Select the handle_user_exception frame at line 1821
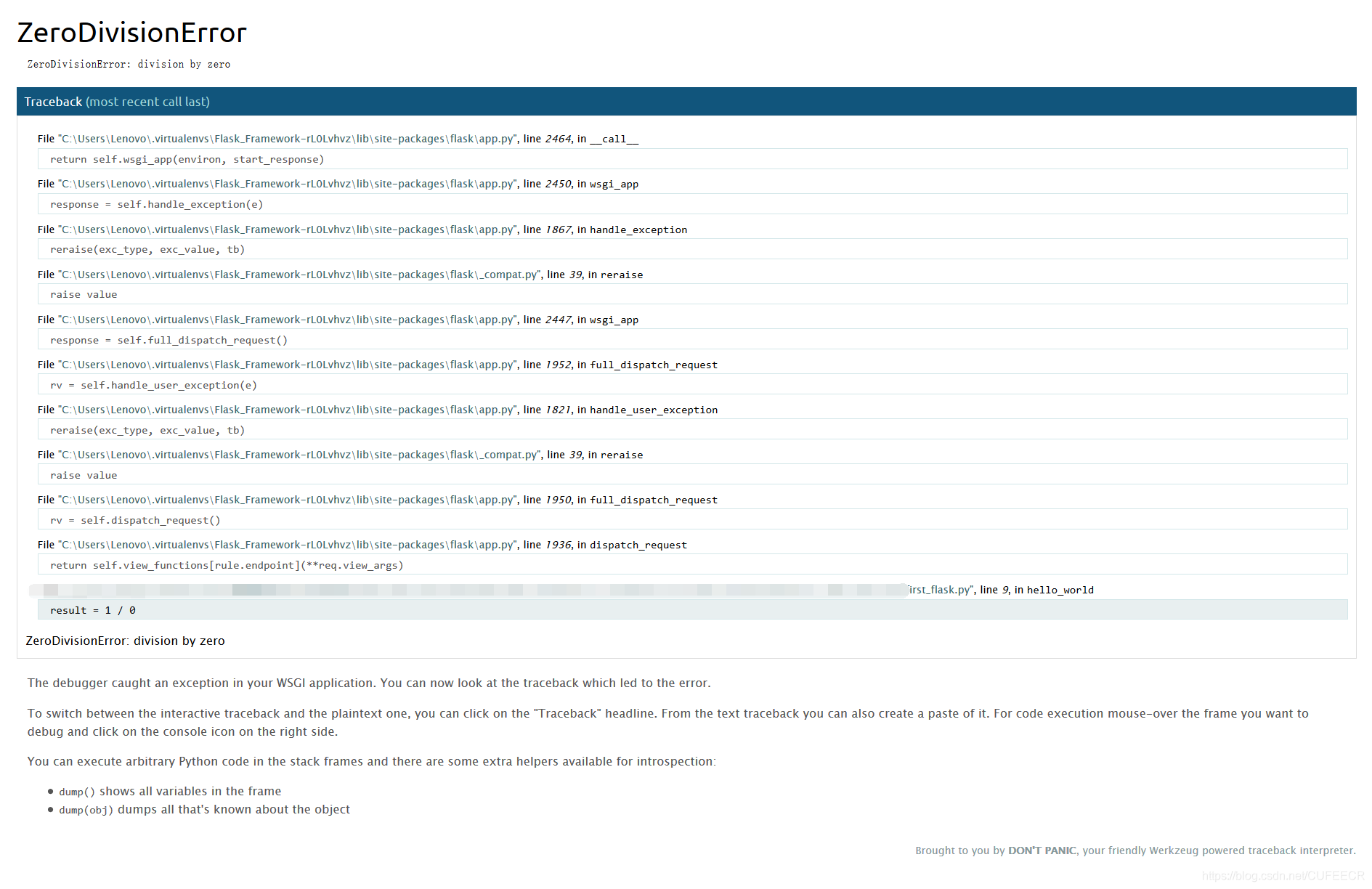Screen dimensions: 1372x889 378,410
